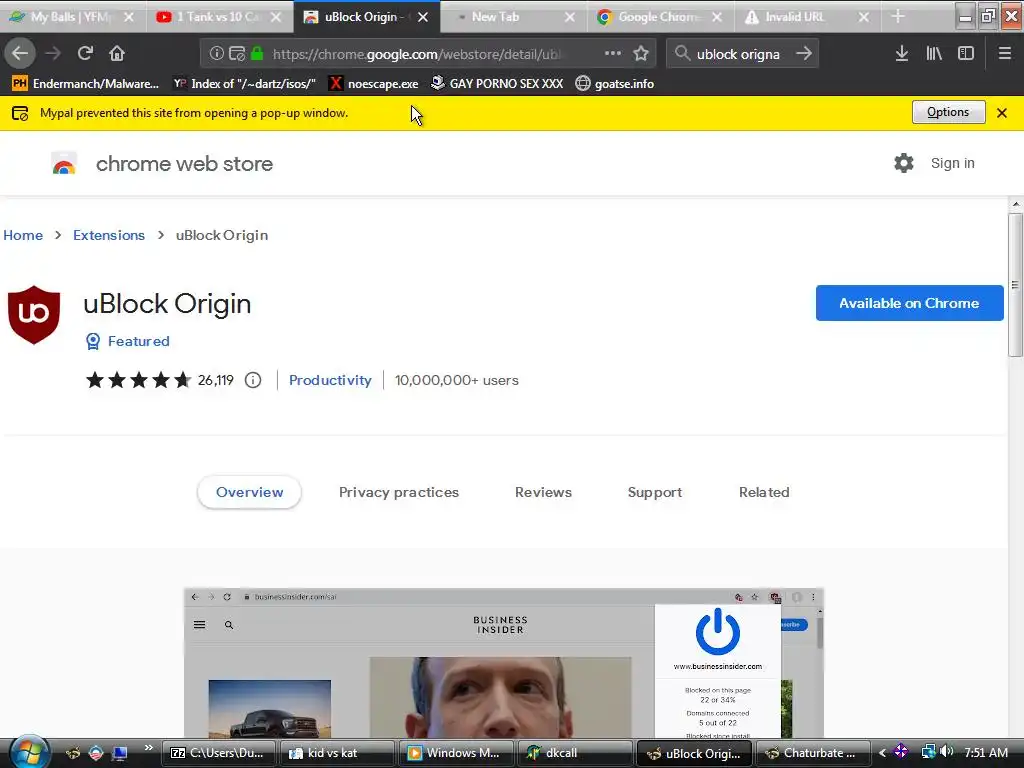This screenshot has width=1024, height=768.
Task: Open the Productivity category link
Action: pyautogui.click(x=330, y=380)
